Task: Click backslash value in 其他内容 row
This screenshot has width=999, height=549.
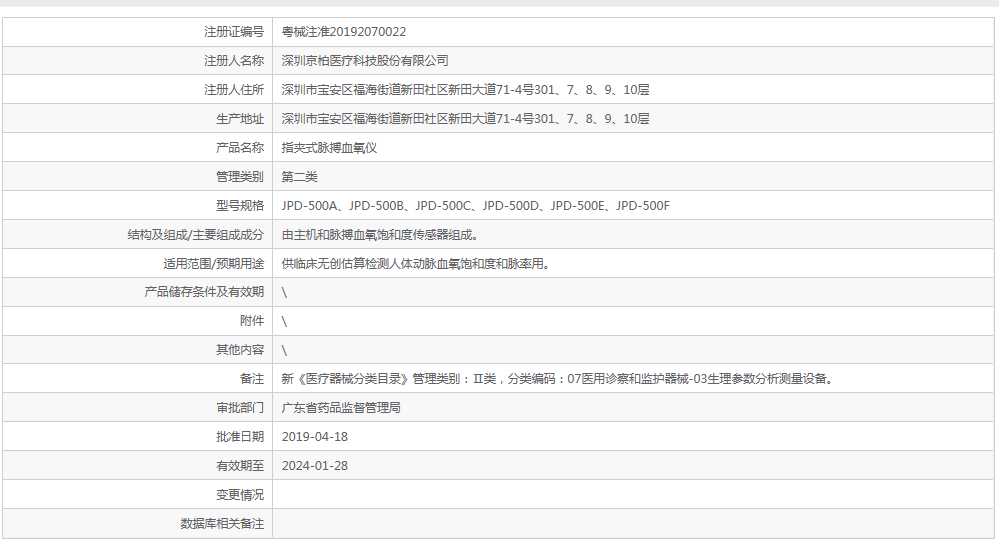Action: tap(284, 350)
